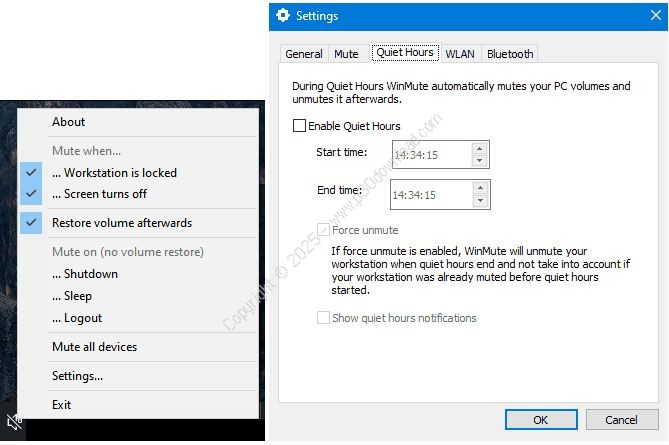Toggle Show quiet hours notifications checkbox
The width and height of the screenshot is (669, 445).
pyautogui.click(x=323, y=318)
